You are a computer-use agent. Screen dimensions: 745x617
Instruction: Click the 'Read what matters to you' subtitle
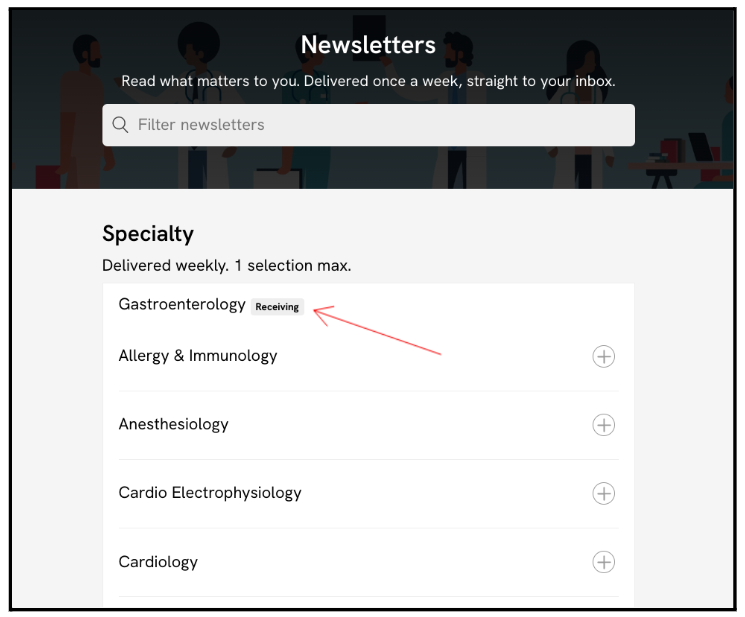(x=368, y=81)
